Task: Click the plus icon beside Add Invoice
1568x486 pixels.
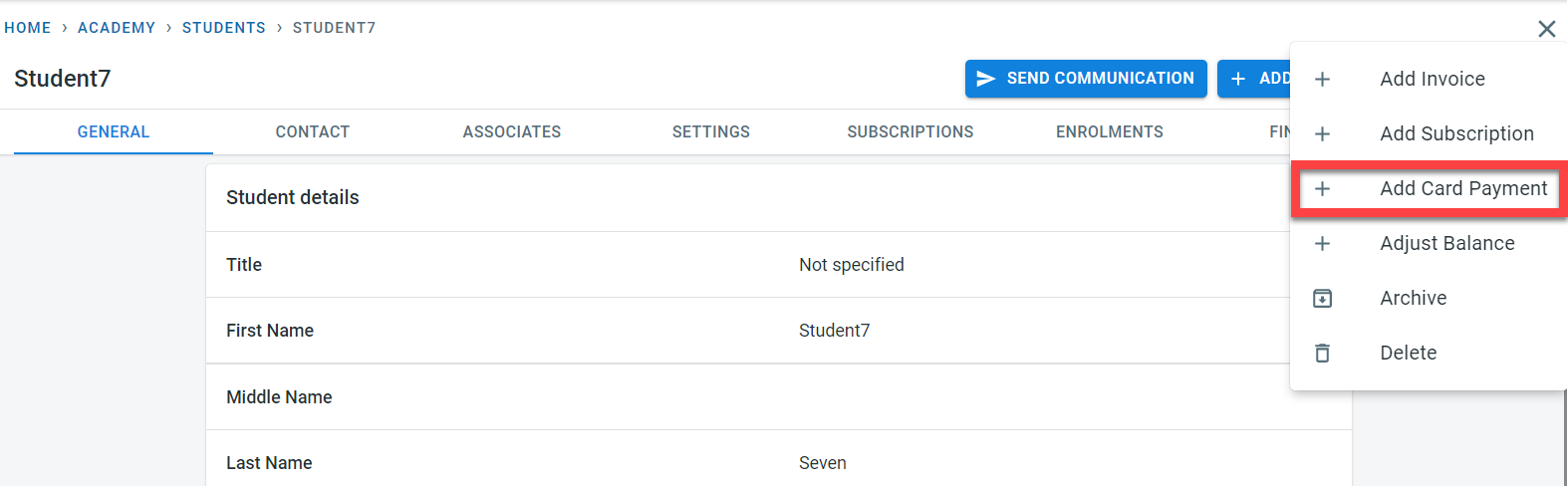Action: [1322, 79]
